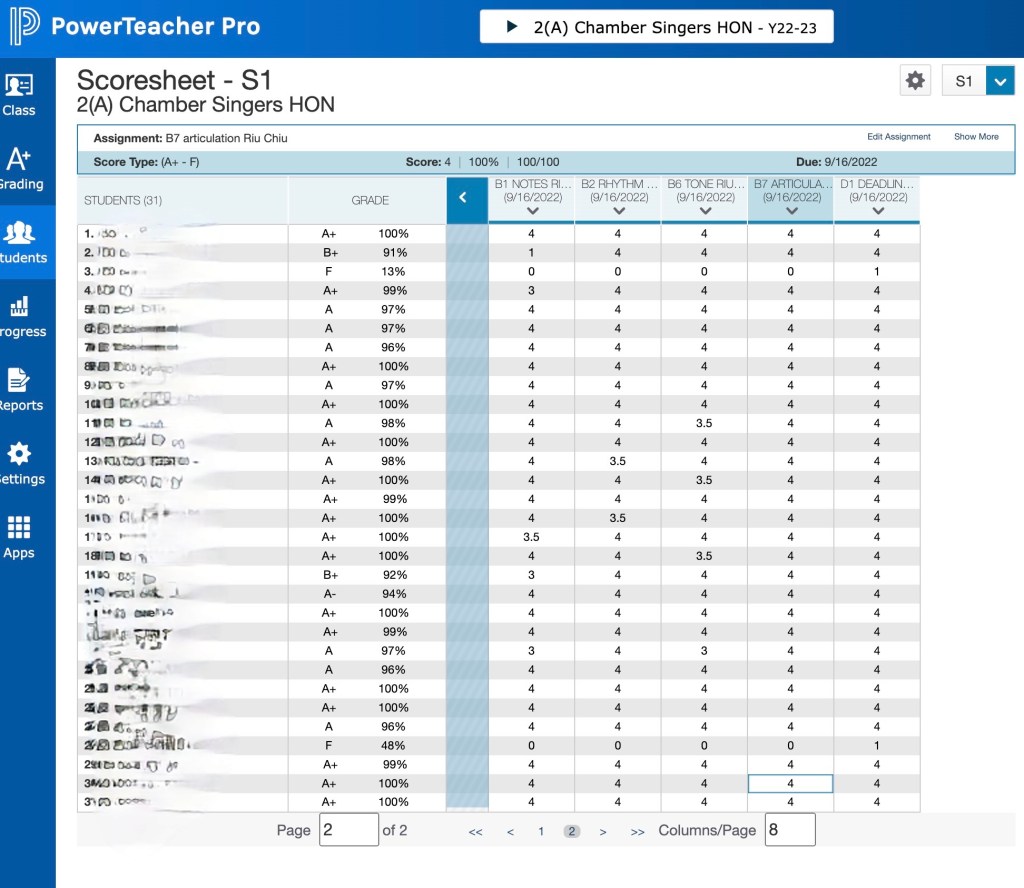Go to page 1 in pagination
Screen dimensions: 1024x888
541,831
